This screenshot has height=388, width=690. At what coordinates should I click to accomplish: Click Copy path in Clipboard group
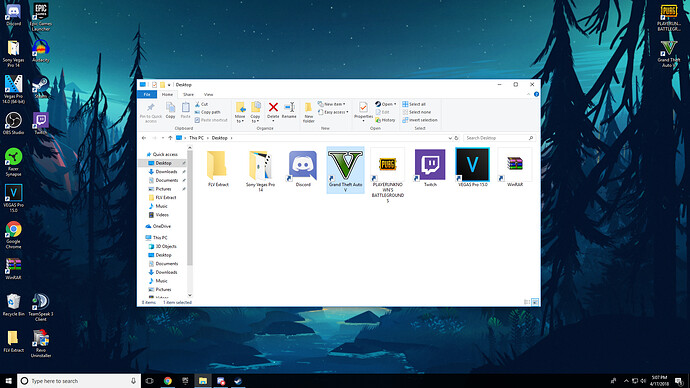[x=207, y=112]
